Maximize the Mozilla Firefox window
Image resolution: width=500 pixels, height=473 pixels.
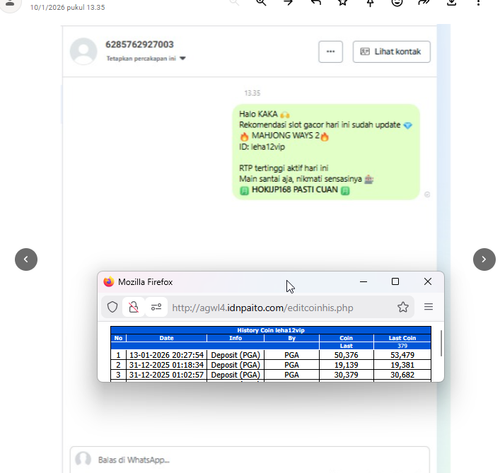click(395, 282)
